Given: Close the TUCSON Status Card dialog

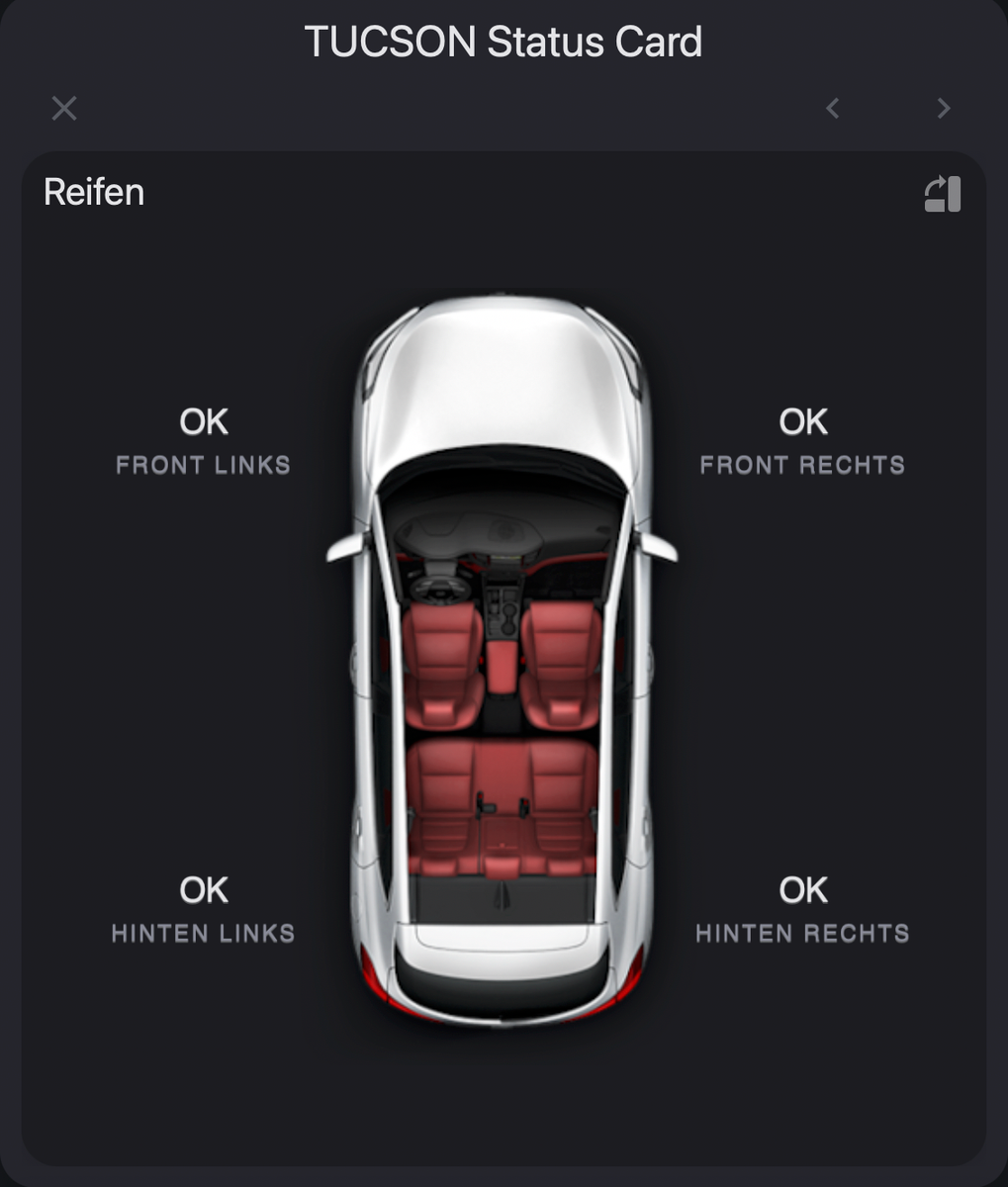Looking at the screenshot, I should point(64,108).
